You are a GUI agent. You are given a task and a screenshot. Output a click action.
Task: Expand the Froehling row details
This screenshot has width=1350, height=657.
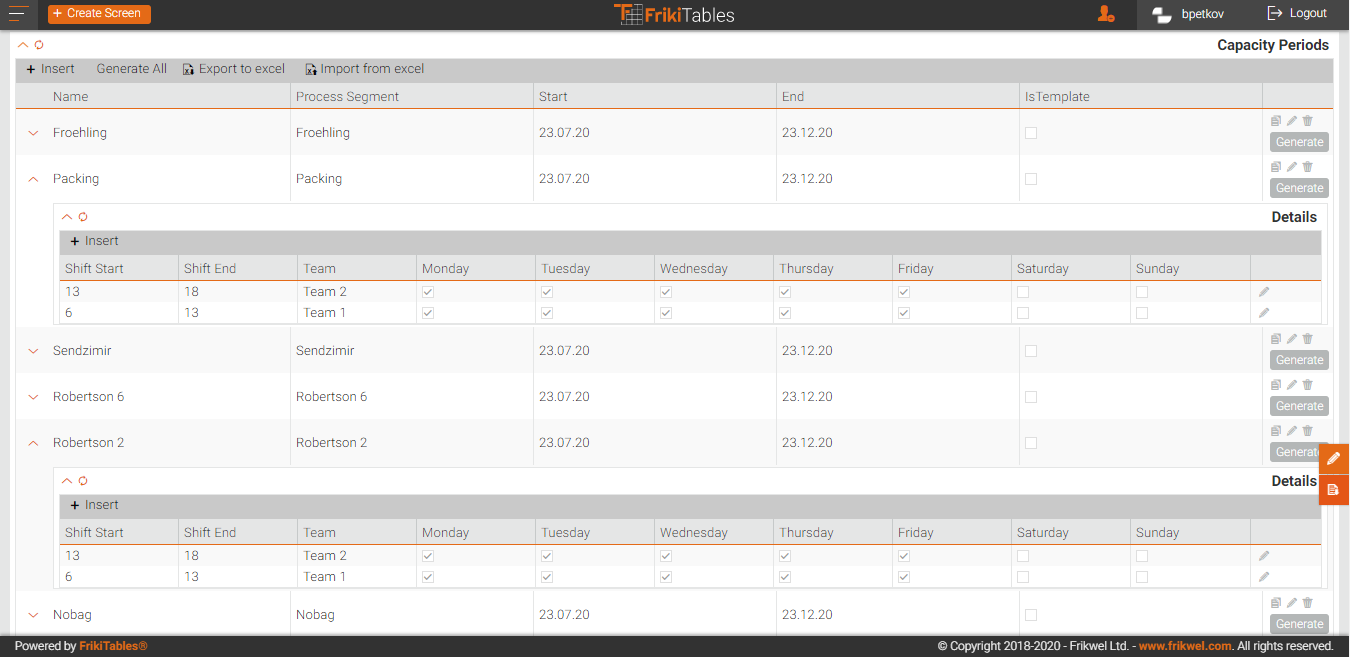[x=33, y=133]
